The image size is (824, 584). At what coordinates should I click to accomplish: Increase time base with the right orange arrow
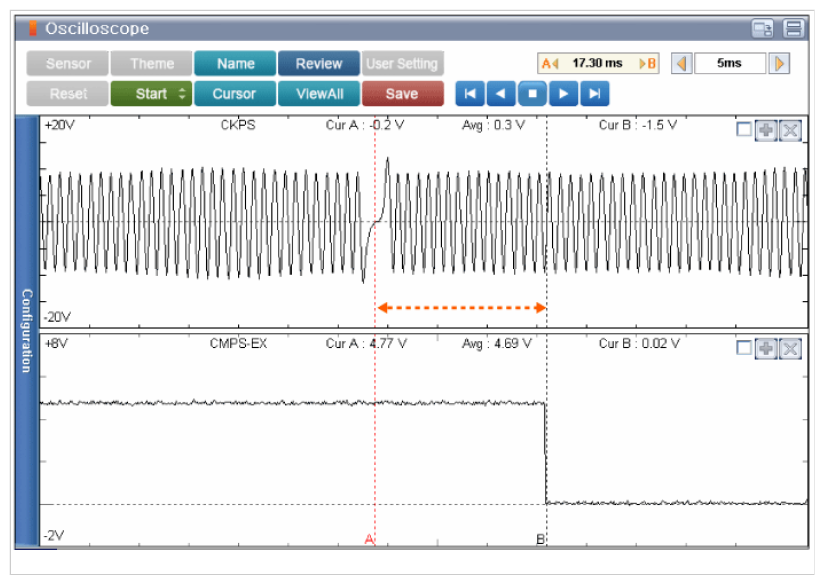tap(779, 64)
